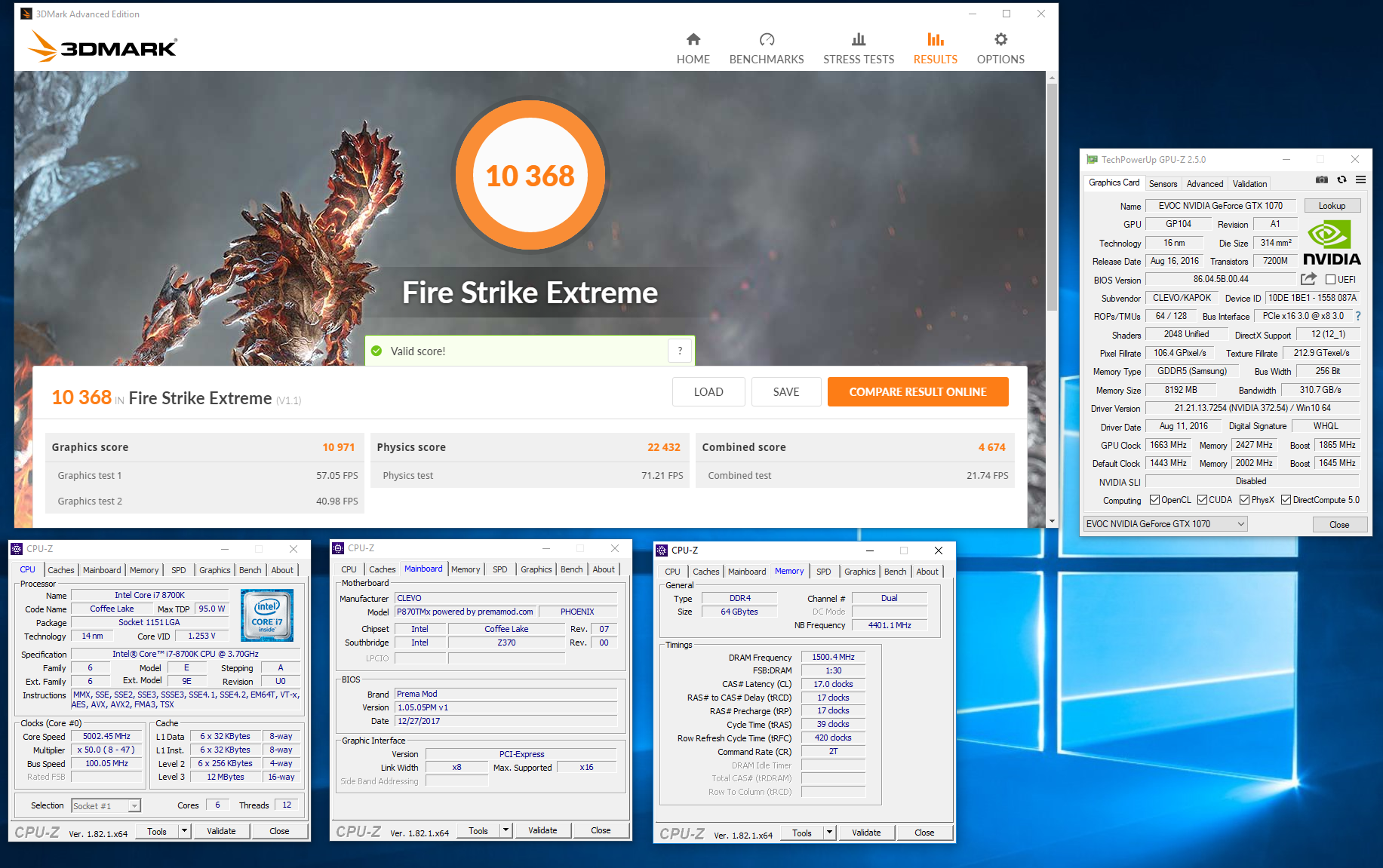Open Graphics tab in the CPU-Z Mainboard window
Viewport: 1383px width, 868px height.
click(x=536, y=569)
